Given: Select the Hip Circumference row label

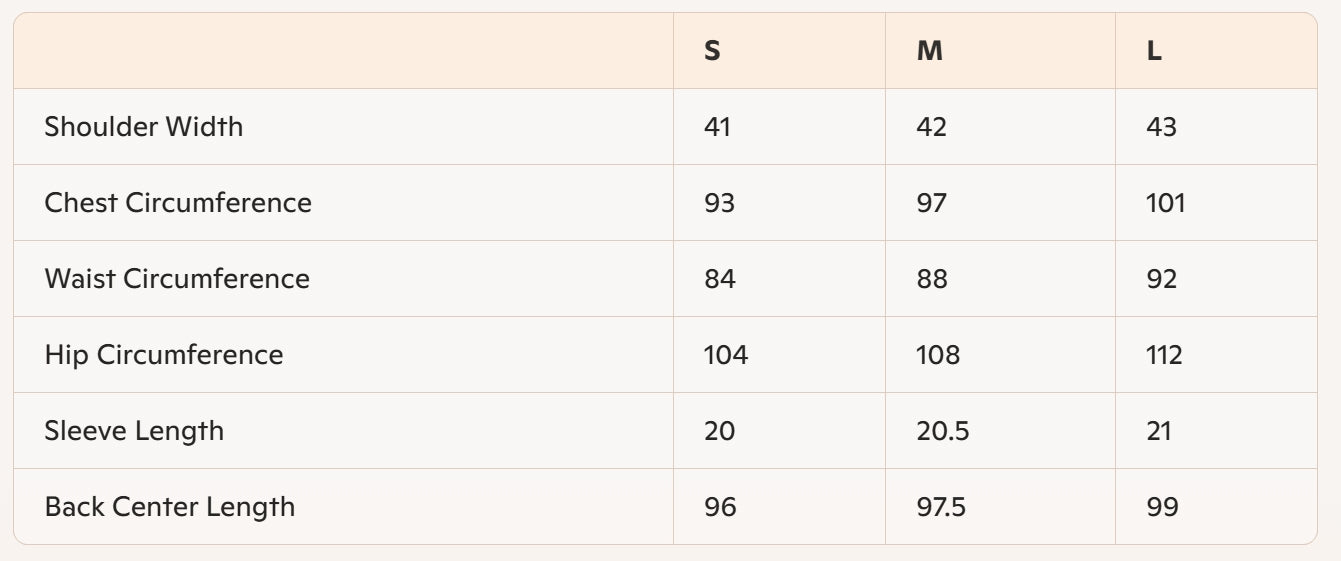Looking at the screenshot, I should [x=164, y=355].
